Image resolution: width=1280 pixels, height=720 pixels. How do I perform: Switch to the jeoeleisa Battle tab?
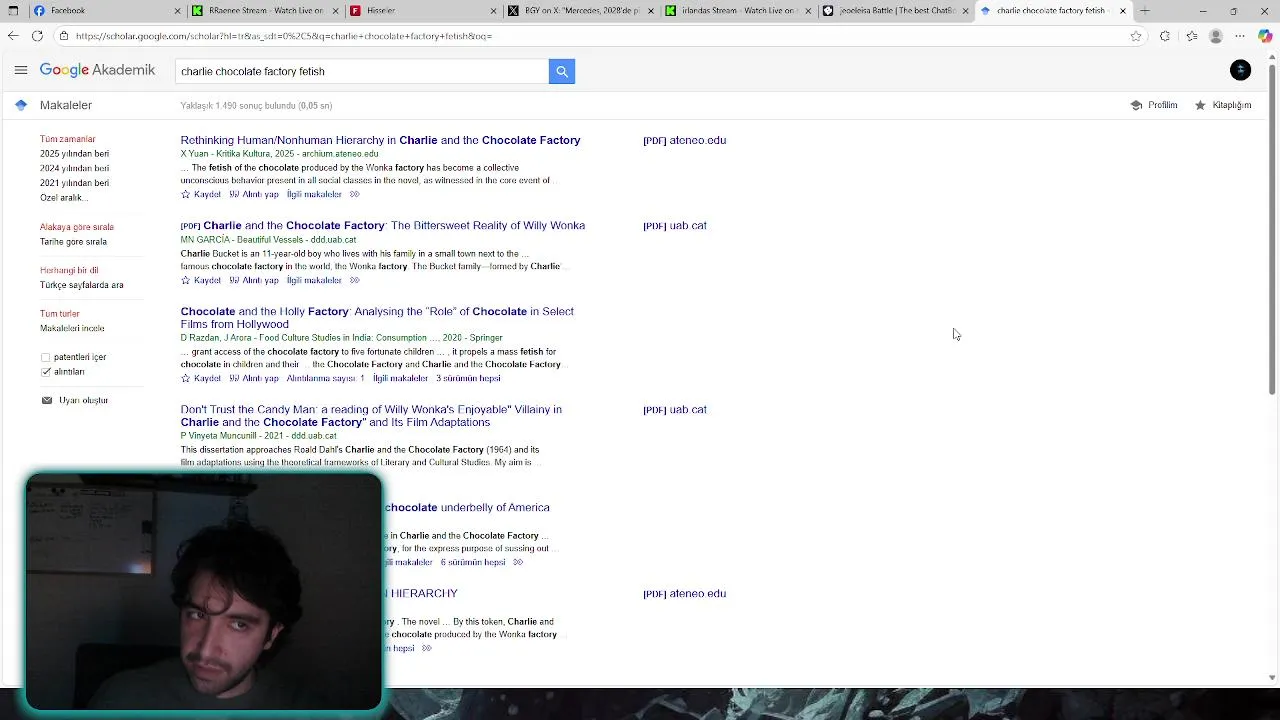[896, 11]
